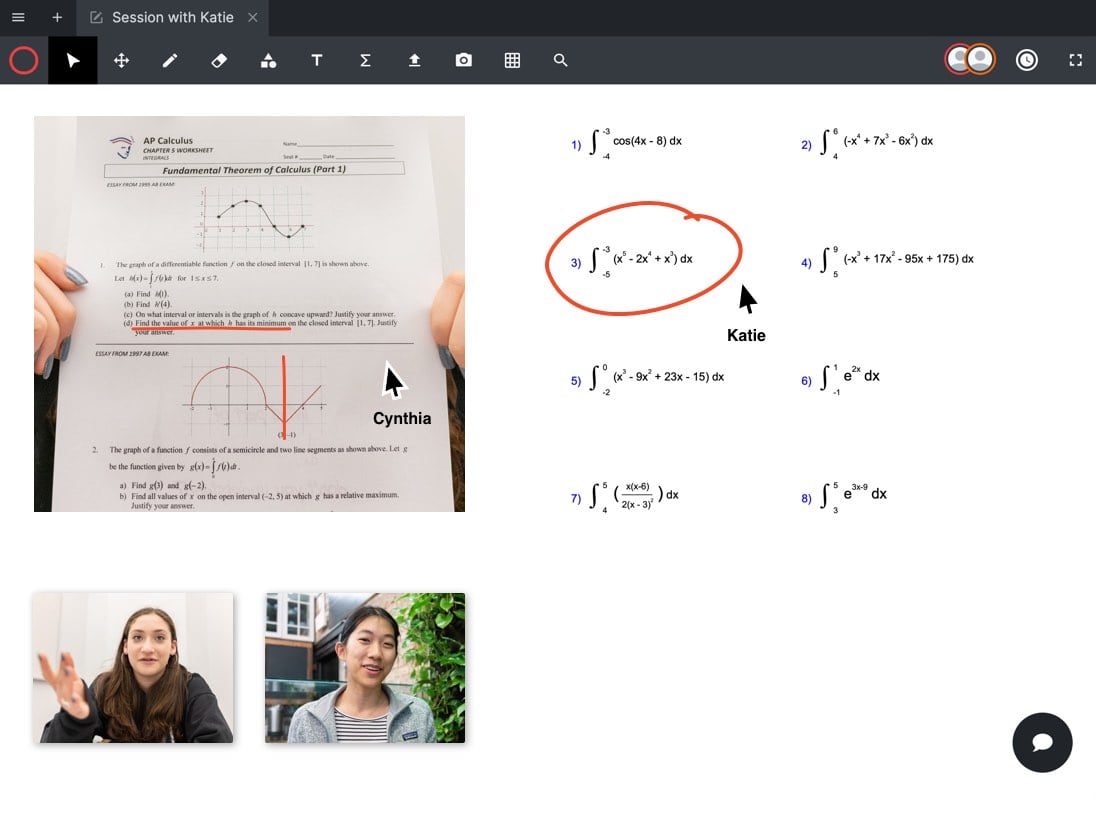This screenshot has width=1096, height=822.
Task: Click the edit icon on session tab
Action: click(96, 17)
